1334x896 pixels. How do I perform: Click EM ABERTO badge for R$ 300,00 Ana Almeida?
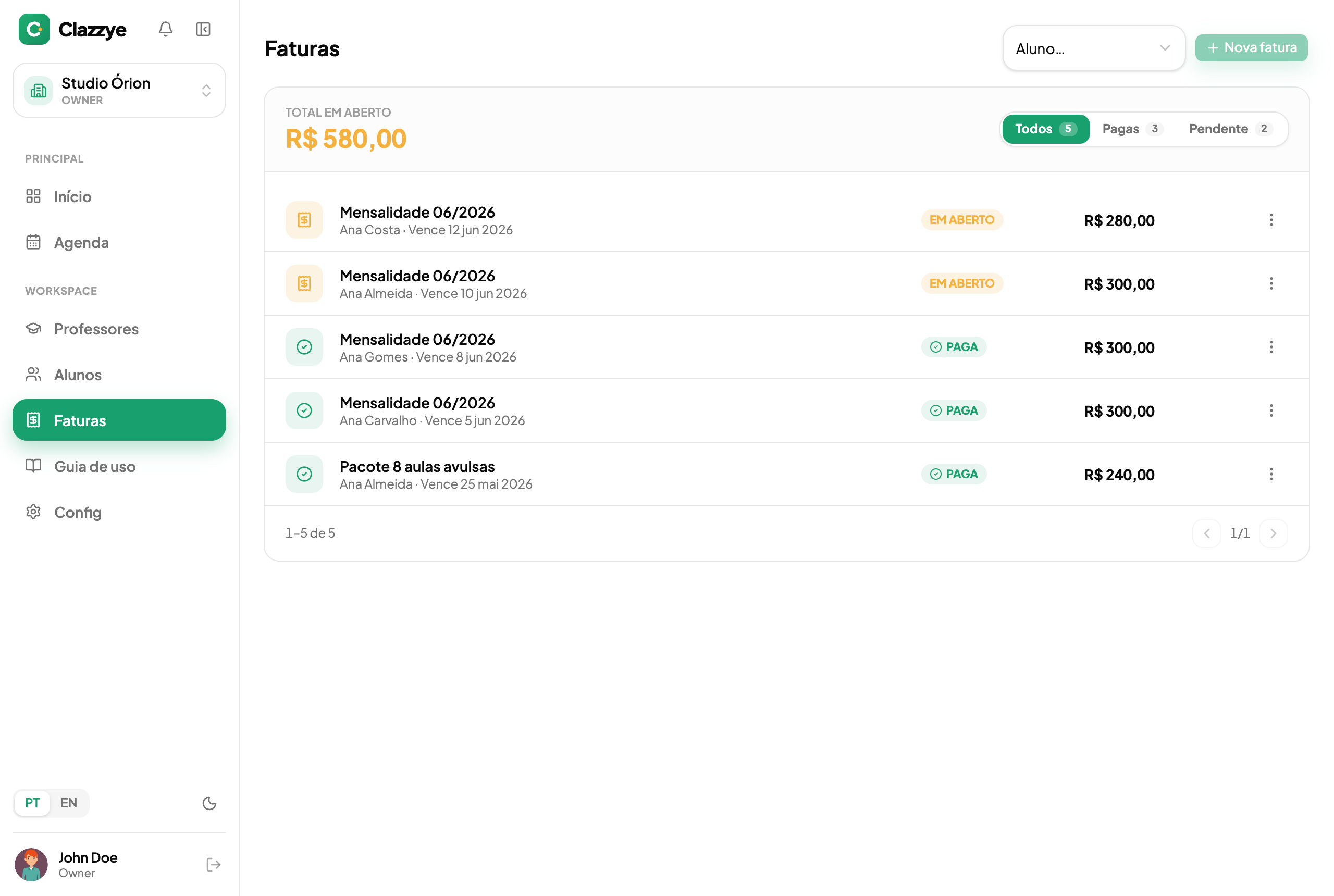962,283
